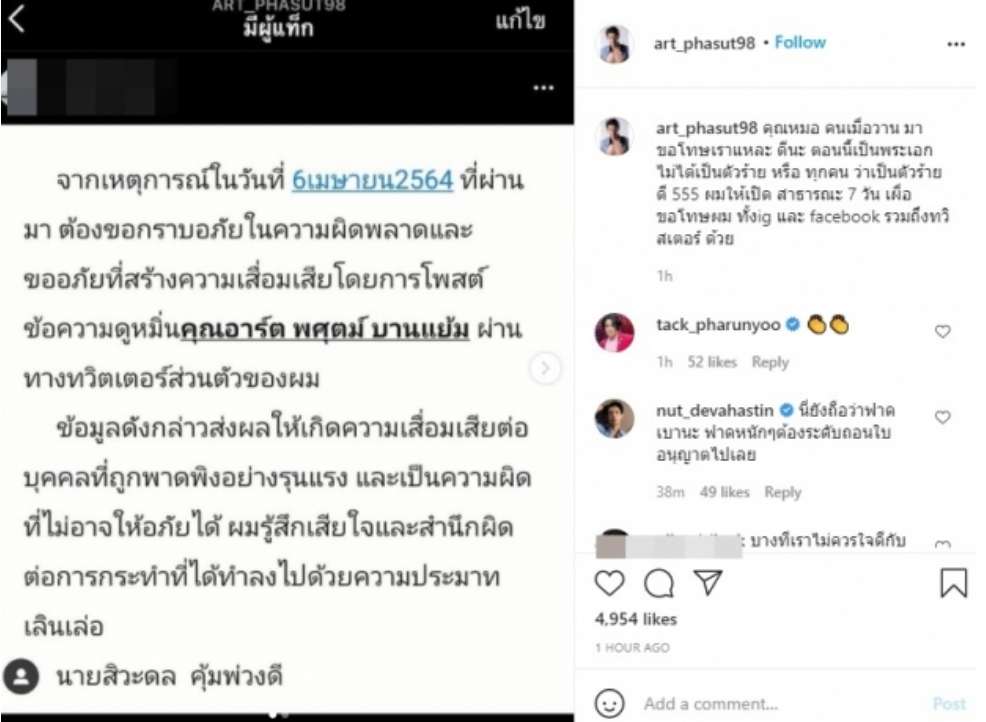Like tack_pharunyoo's comment heart
986x722 pixels.
943,331
